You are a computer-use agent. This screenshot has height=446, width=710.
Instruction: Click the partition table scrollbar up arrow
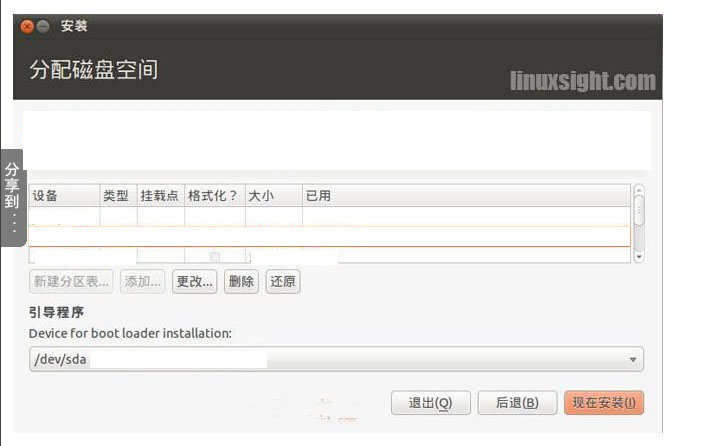(x=639, y=189)
